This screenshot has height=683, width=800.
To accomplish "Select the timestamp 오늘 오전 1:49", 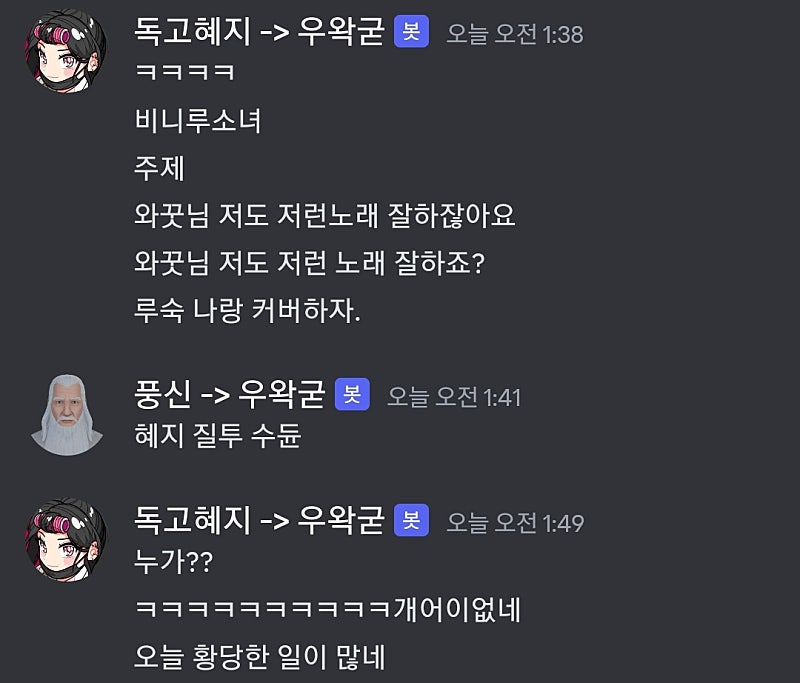I will click(515, 523).
